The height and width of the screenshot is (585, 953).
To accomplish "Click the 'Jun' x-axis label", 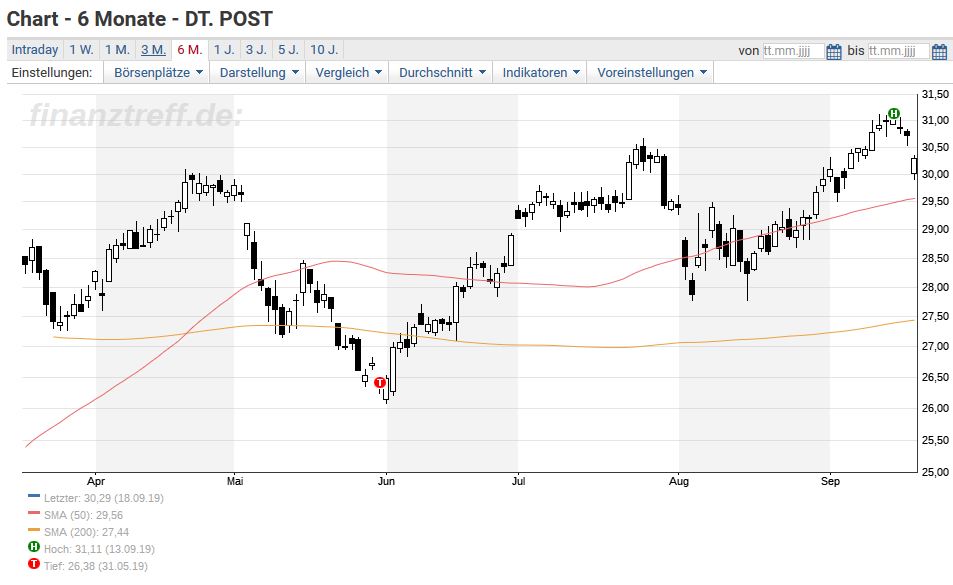I will (386, 481).
